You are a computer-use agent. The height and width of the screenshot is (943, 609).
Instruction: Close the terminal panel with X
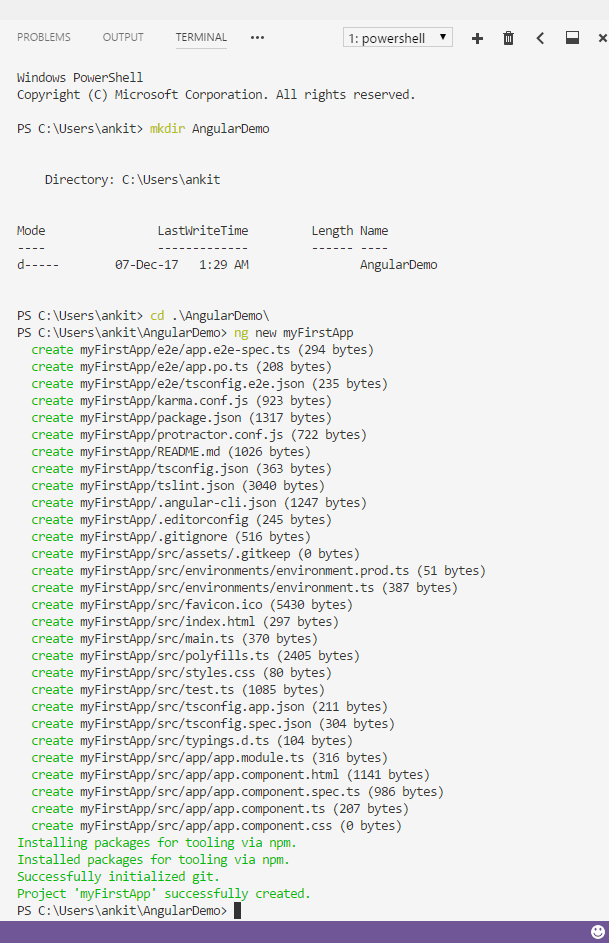(603, 38)
